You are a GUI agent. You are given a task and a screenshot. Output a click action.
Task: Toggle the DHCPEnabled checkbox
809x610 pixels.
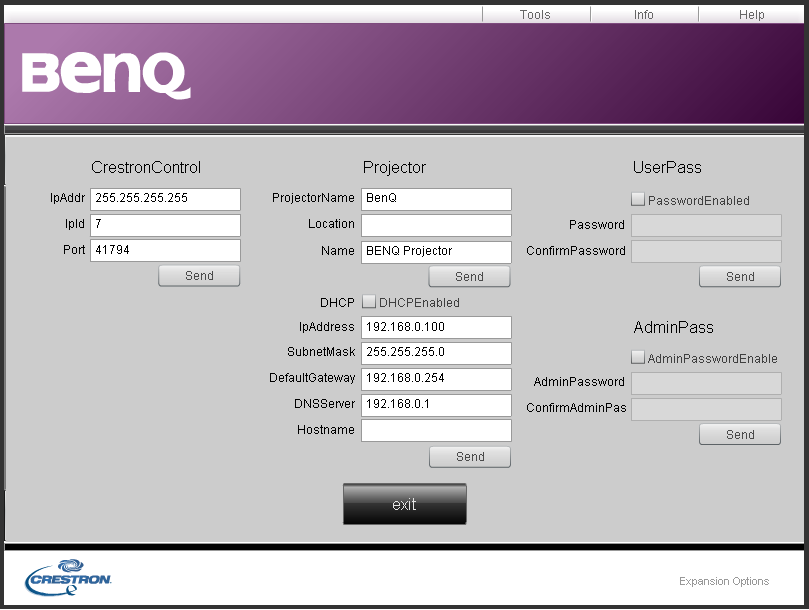(368, 301)
